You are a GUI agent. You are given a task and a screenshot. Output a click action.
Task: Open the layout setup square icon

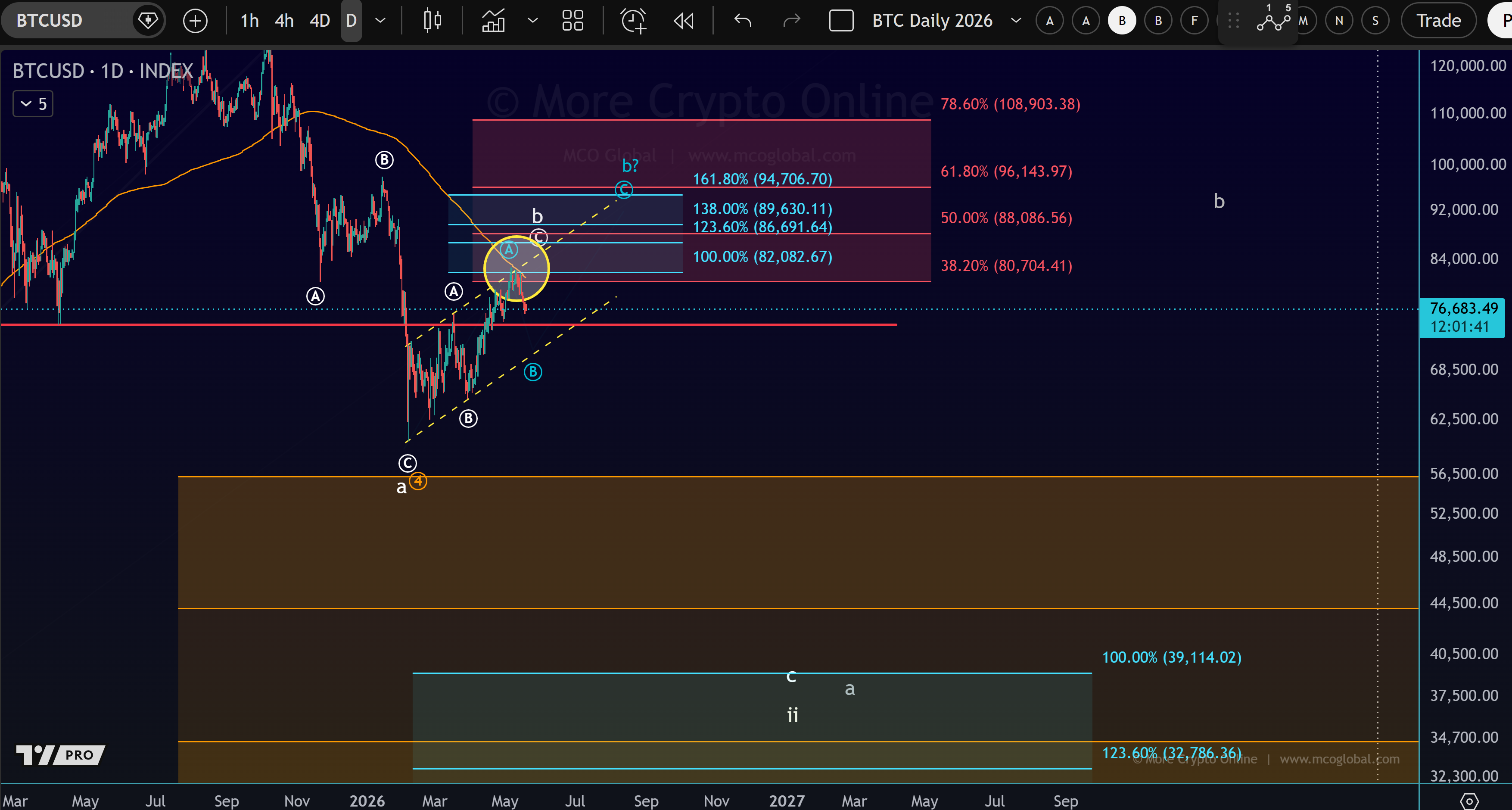click(840, 21)
